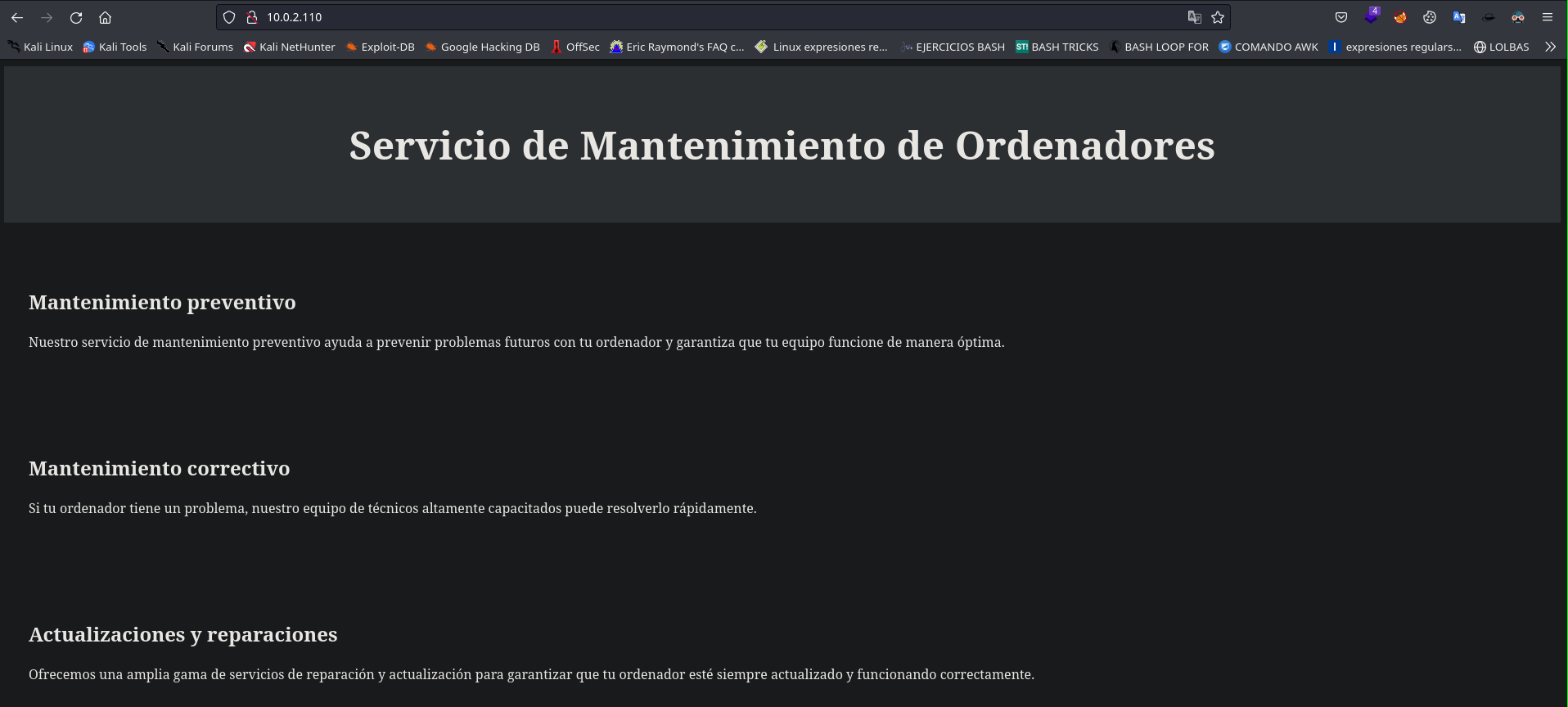Open the black hat extension

1489,17
